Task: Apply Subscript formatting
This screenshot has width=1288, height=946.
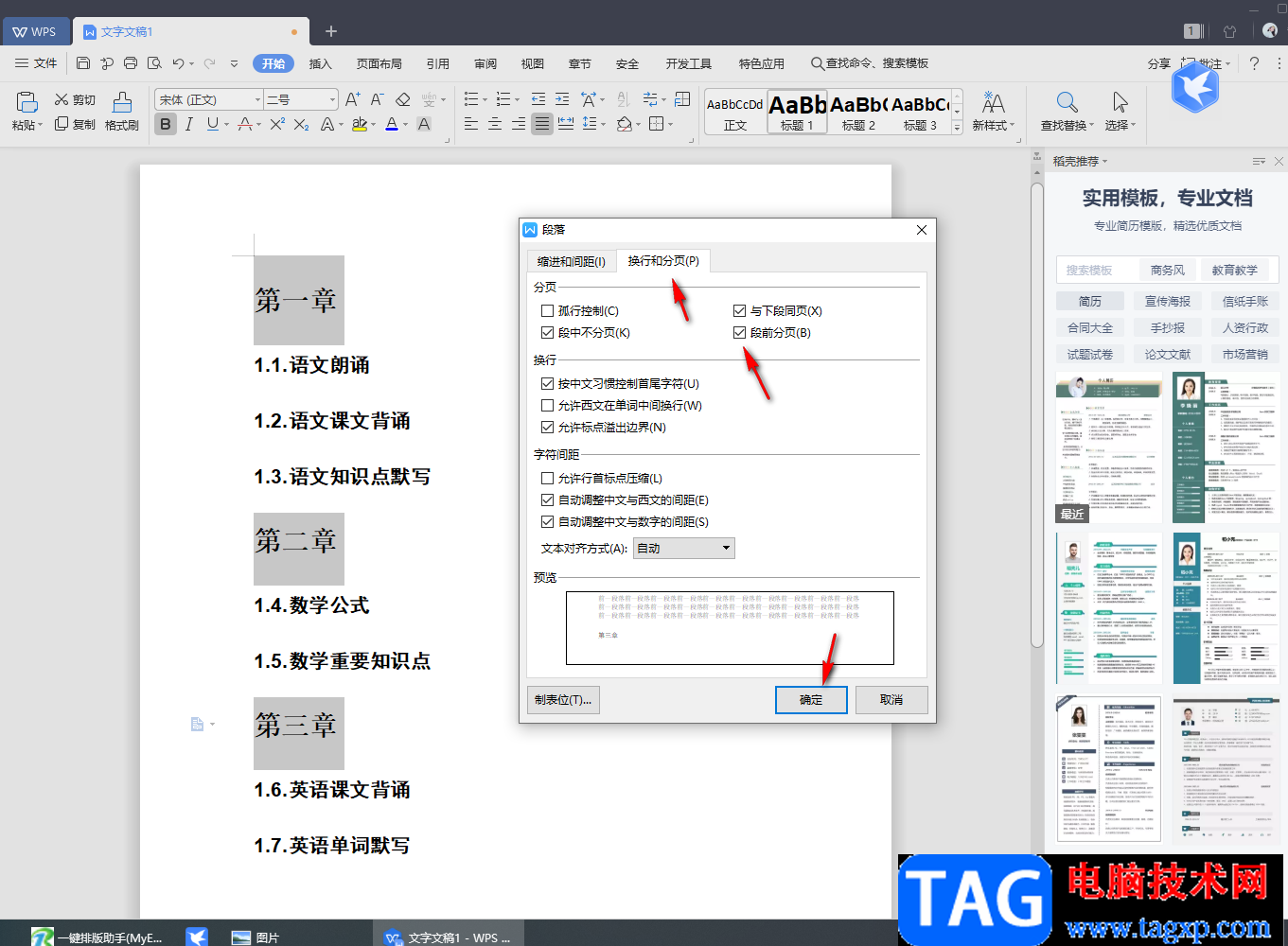Action: tap(301, 124)
